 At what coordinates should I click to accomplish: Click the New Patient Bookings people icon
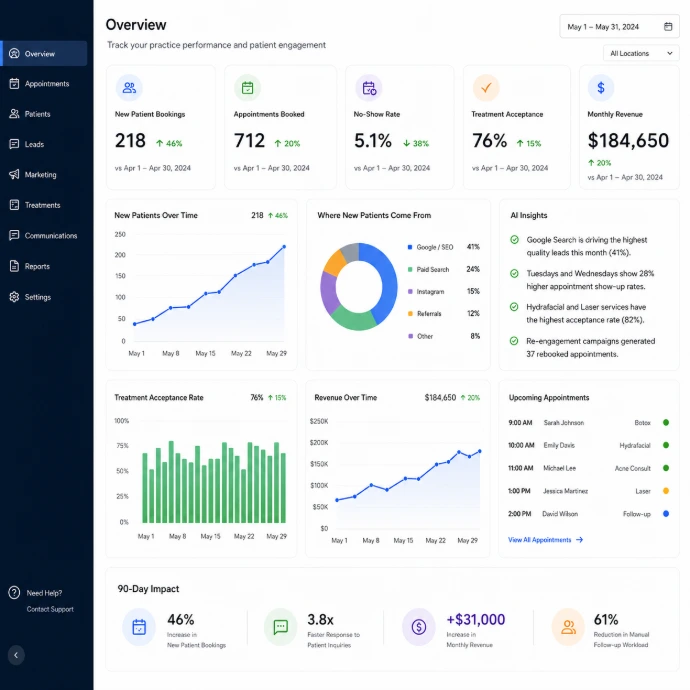[x=129, y=88]
